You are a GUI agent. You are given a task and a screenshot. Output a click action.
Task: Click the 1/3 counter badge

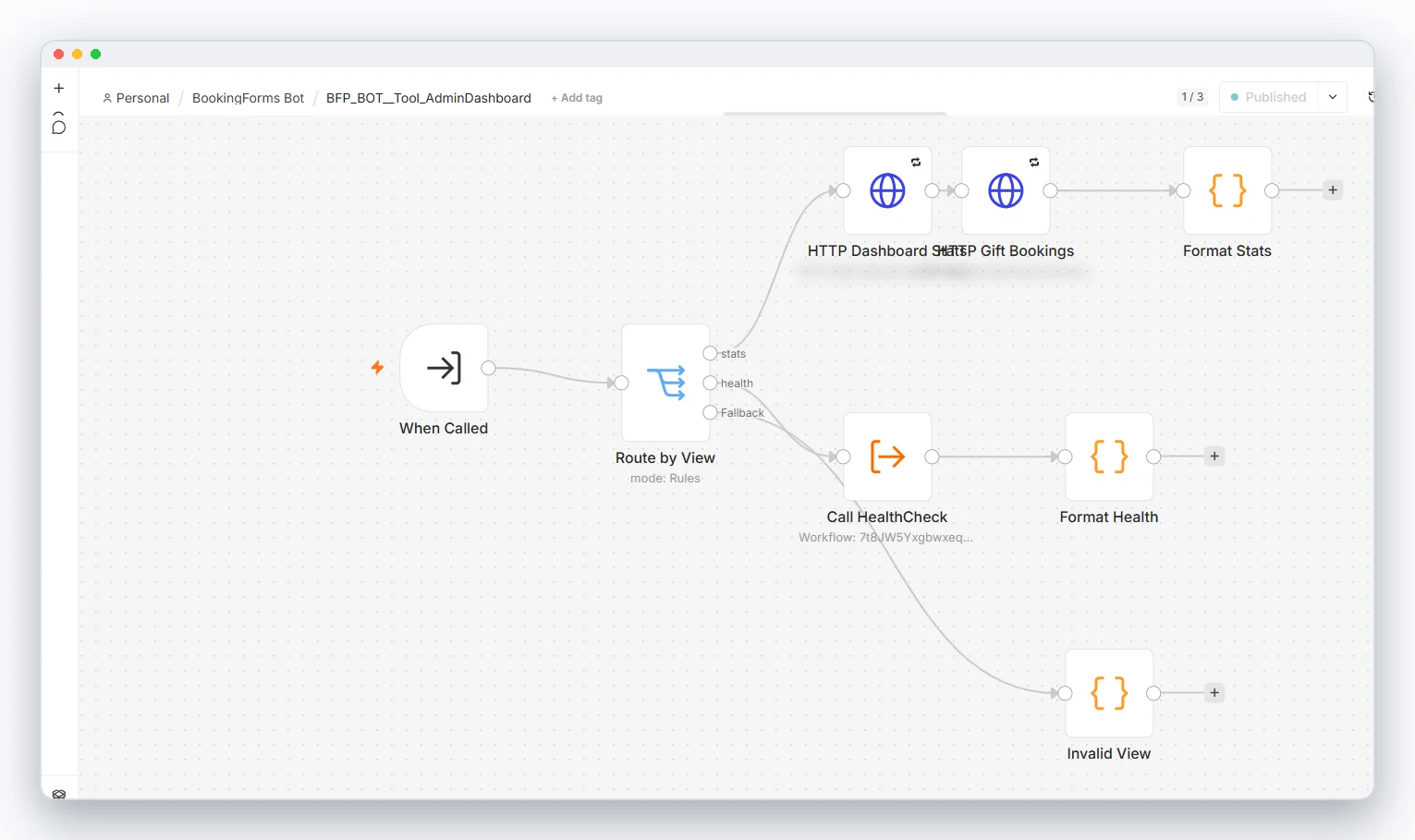coord(1192,97)
